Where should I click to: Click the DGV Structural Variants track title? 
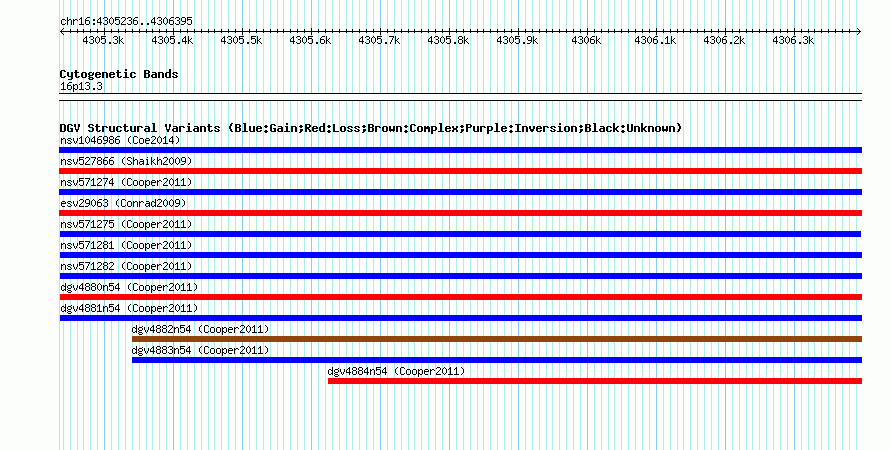tap(371, 128)
